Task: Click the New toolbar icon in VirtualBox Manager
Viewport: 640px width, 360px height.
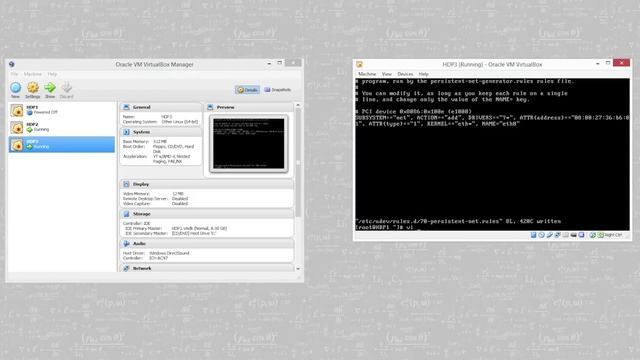Action: [x=16, y=87]
